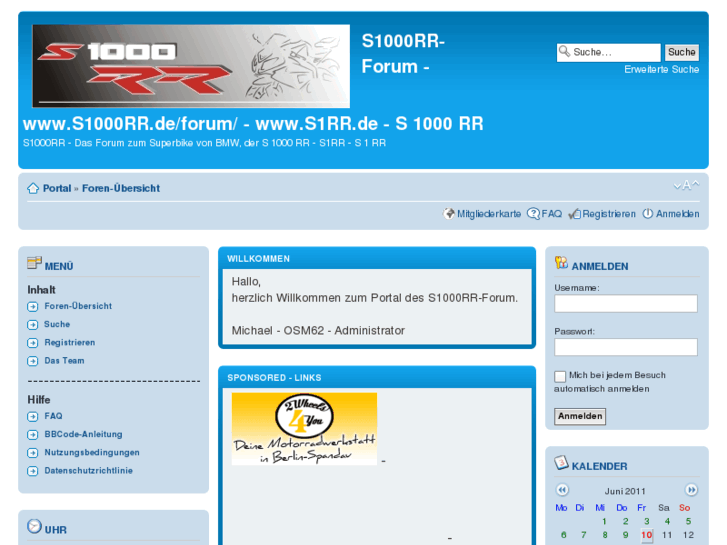Image resolution: width=727 pixels, height=545 pixels.
Task: Open Foren-Übersicht breadcrumb link
Action: tap(121, 188)
